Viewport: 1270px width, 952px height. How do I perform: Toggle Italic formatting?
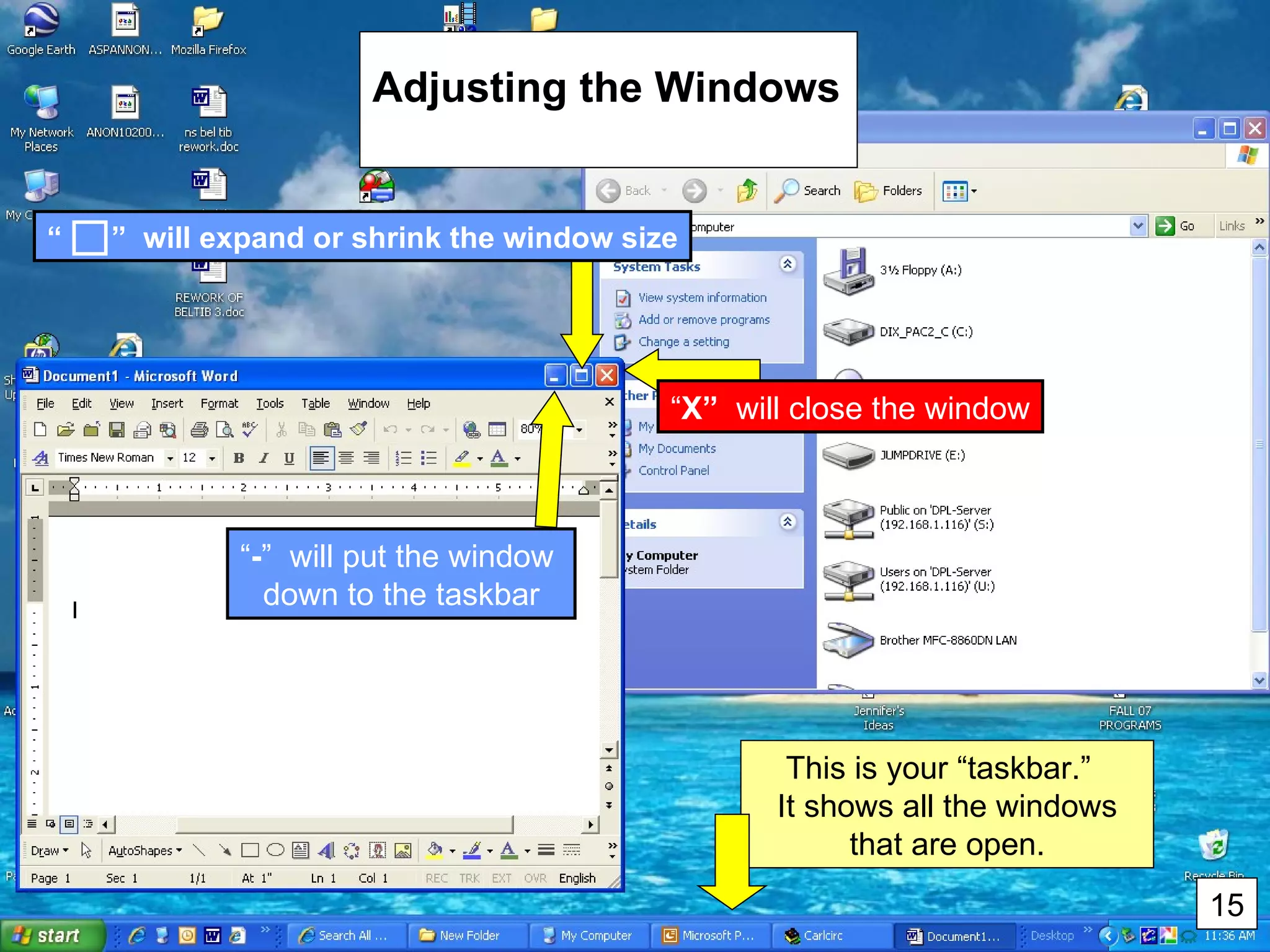(x=264, y=458)
